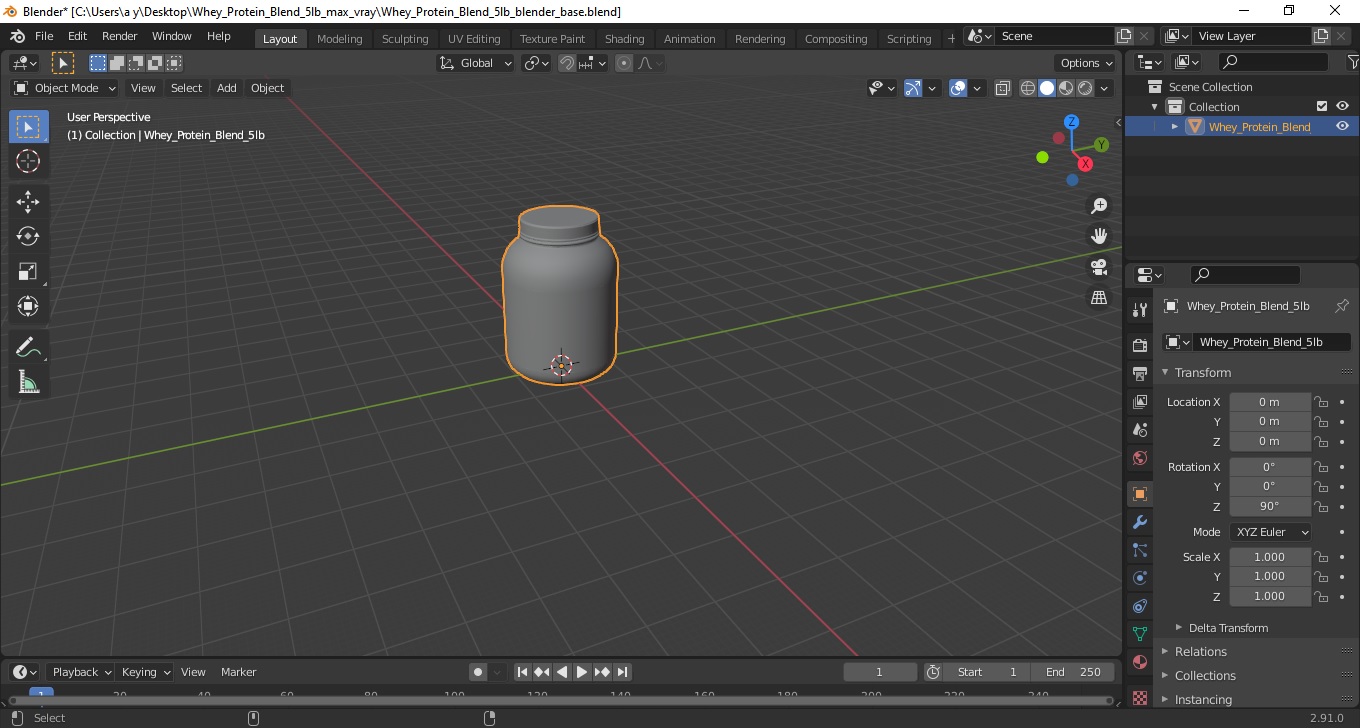1360x728 pixels.
Task: Open the Output properties tab
Action: pos(1139,374)
